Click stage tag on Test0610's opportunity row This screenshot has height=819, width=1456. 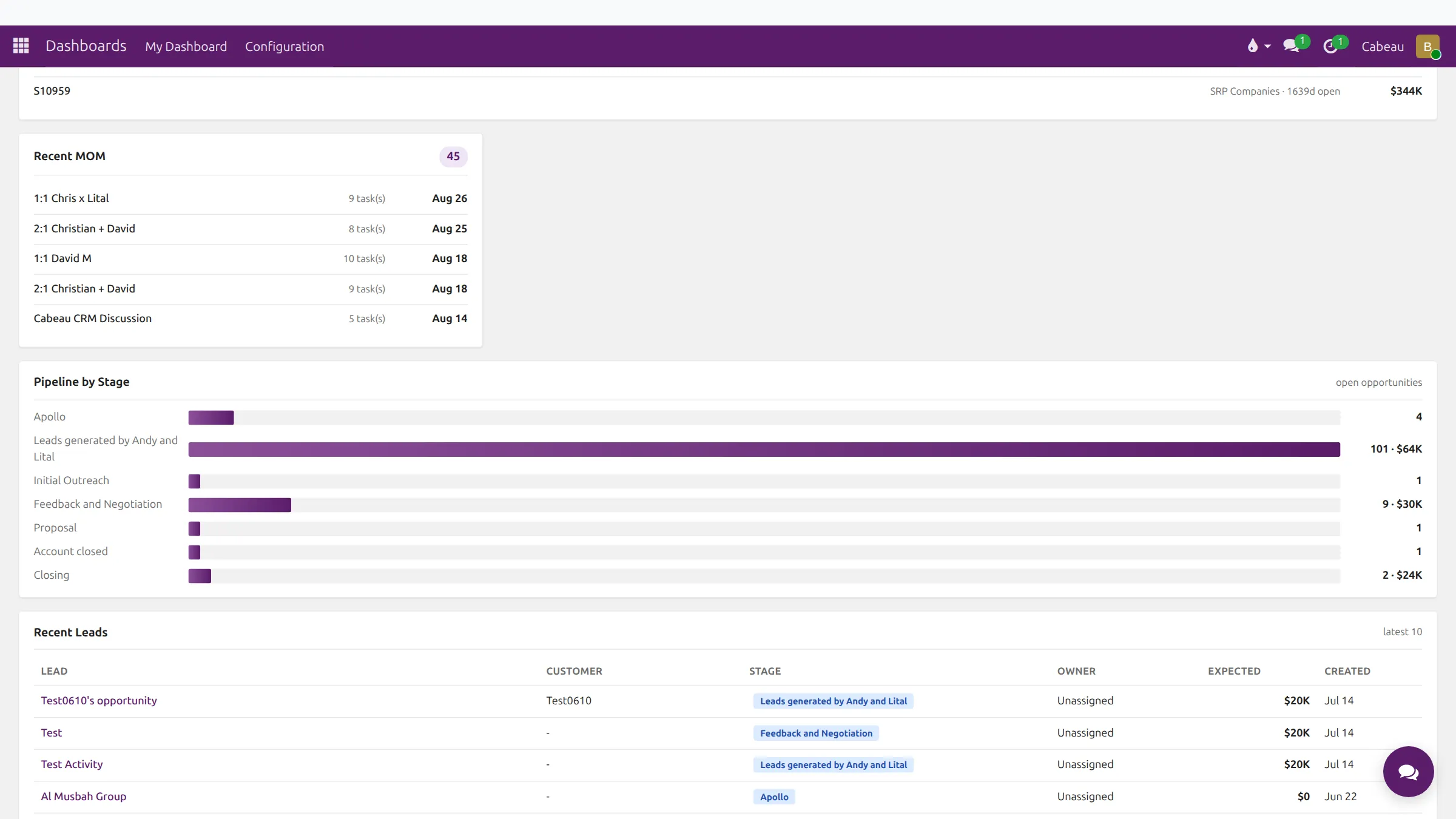tap(834, 701)
